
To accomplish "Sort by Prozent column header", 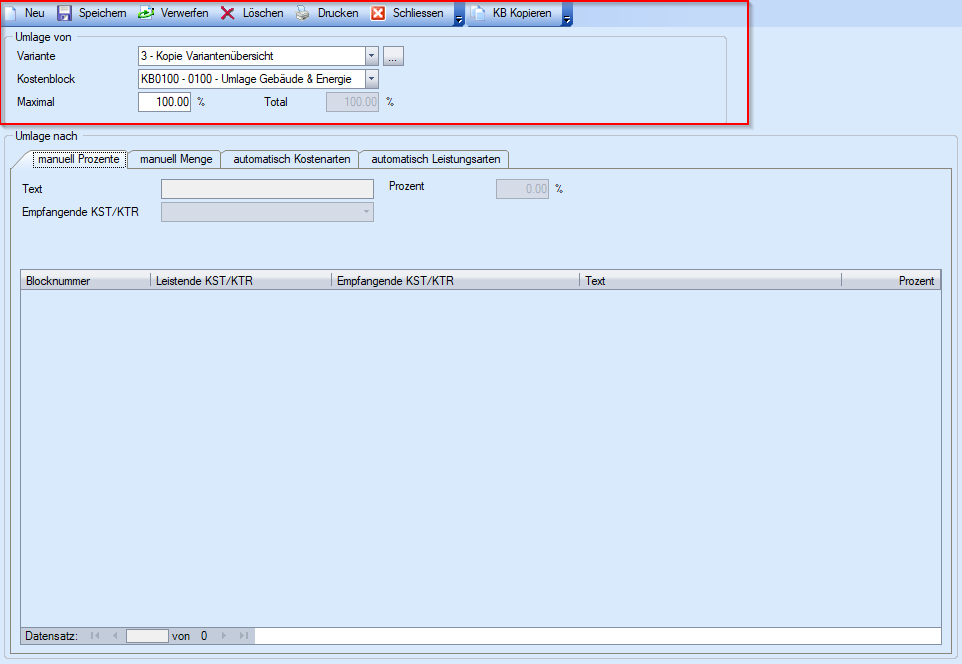I will click(891, 280).
